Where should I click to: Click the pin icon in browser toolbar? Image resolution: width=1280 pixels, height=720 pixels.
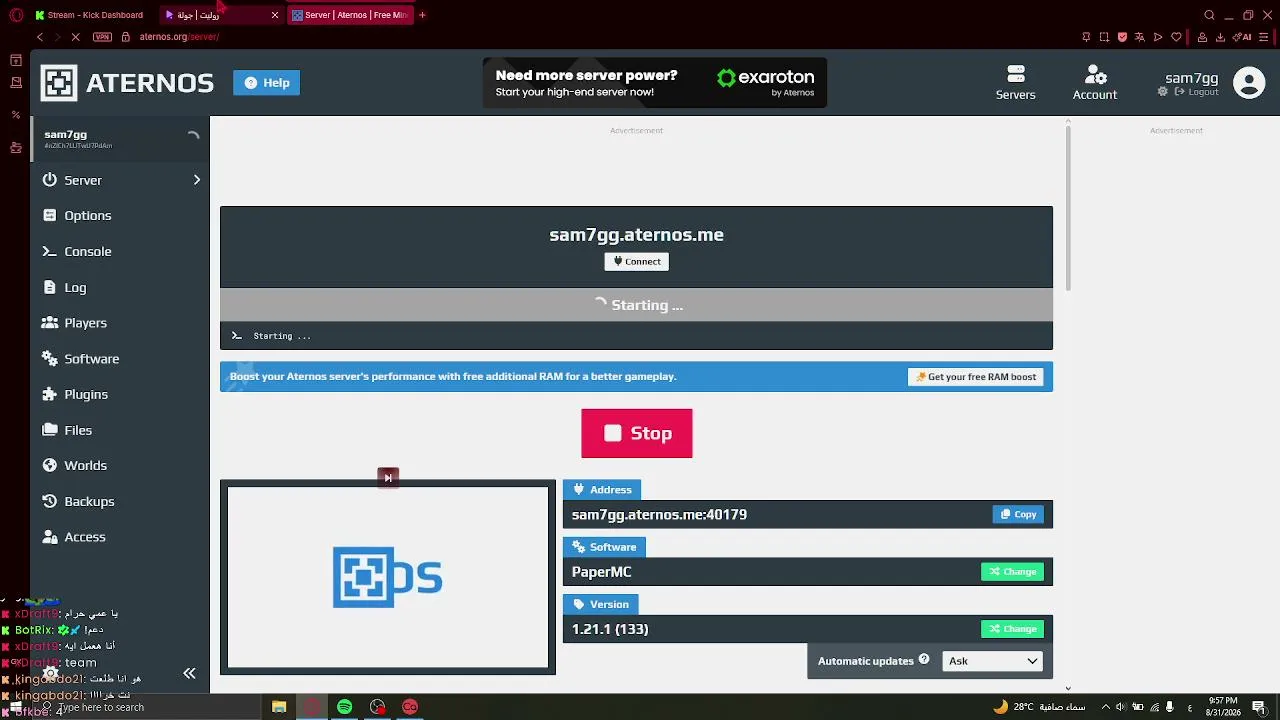coord(1086,37)
